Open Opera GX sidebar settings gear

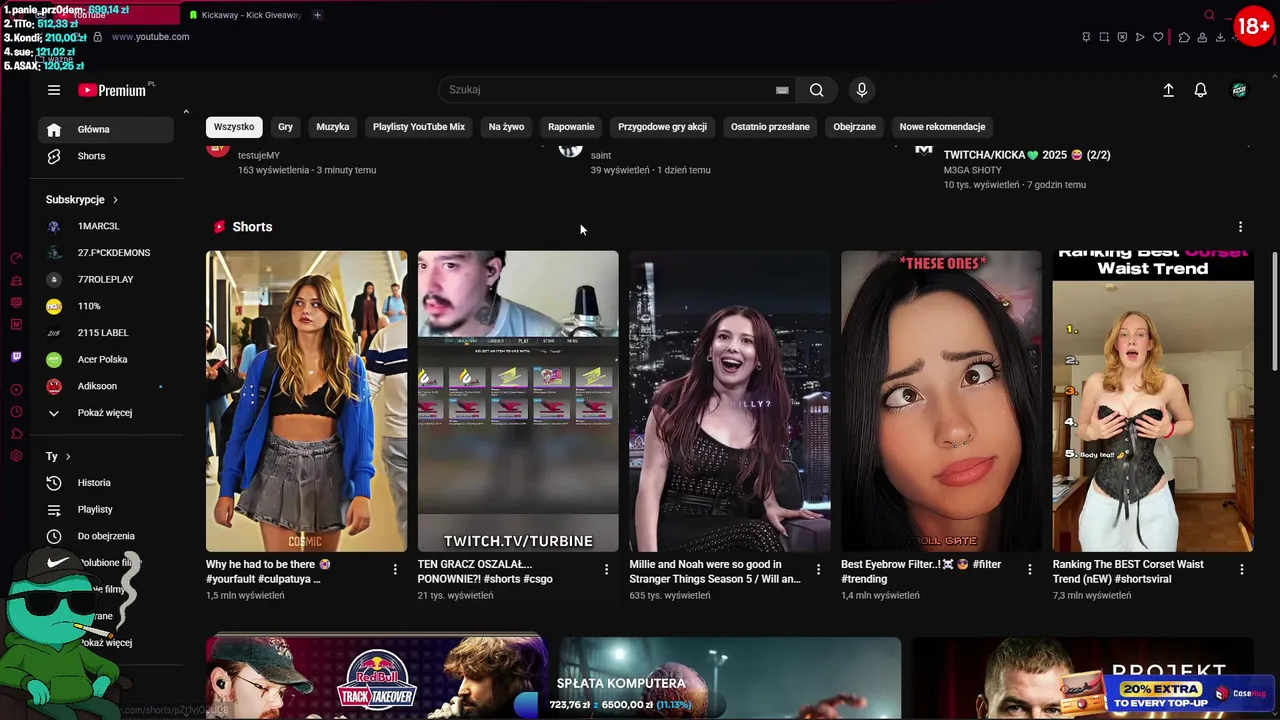[x=16, y=455]
